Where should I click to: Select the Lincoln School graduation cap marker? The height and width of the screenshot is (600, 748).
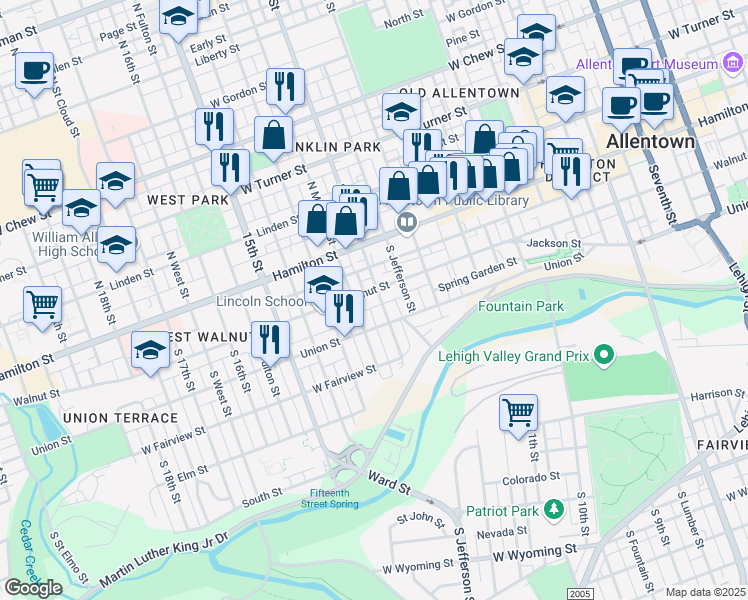pyautogui.click(x=324, y=286)
